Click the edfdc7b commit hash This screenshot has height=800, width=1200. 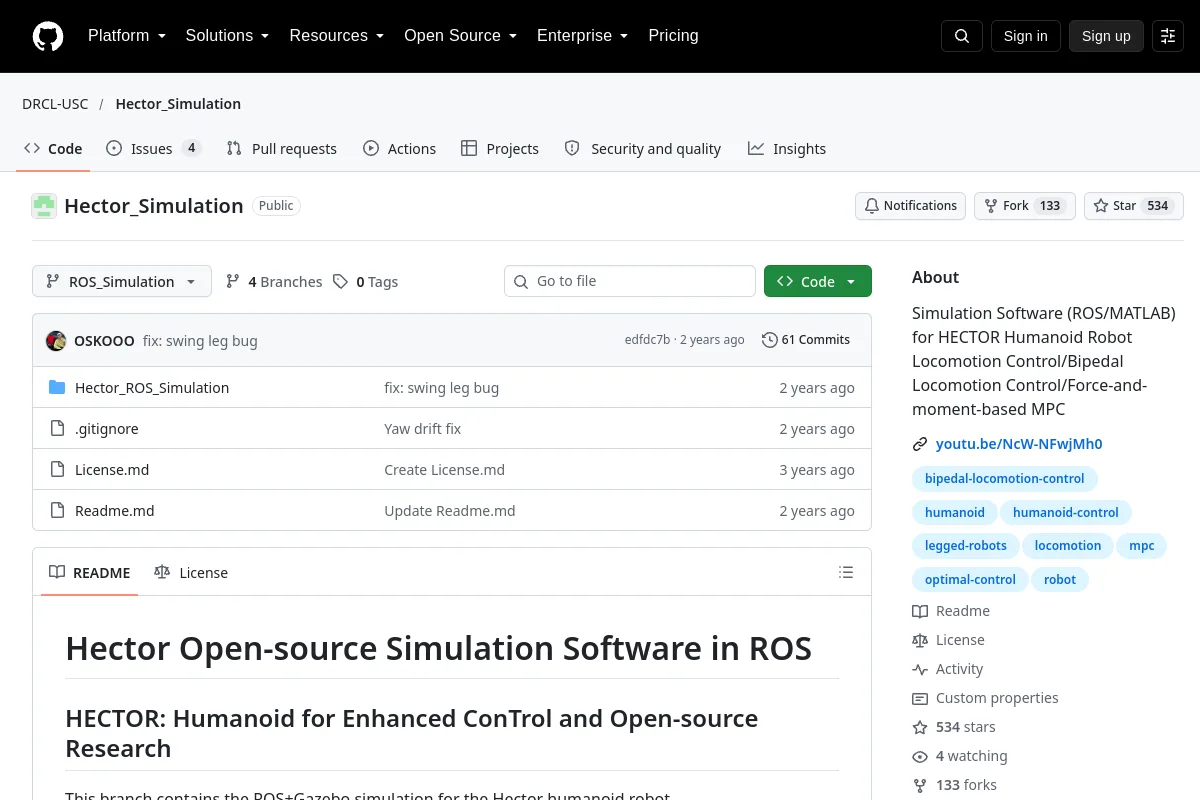coord(647,340)
